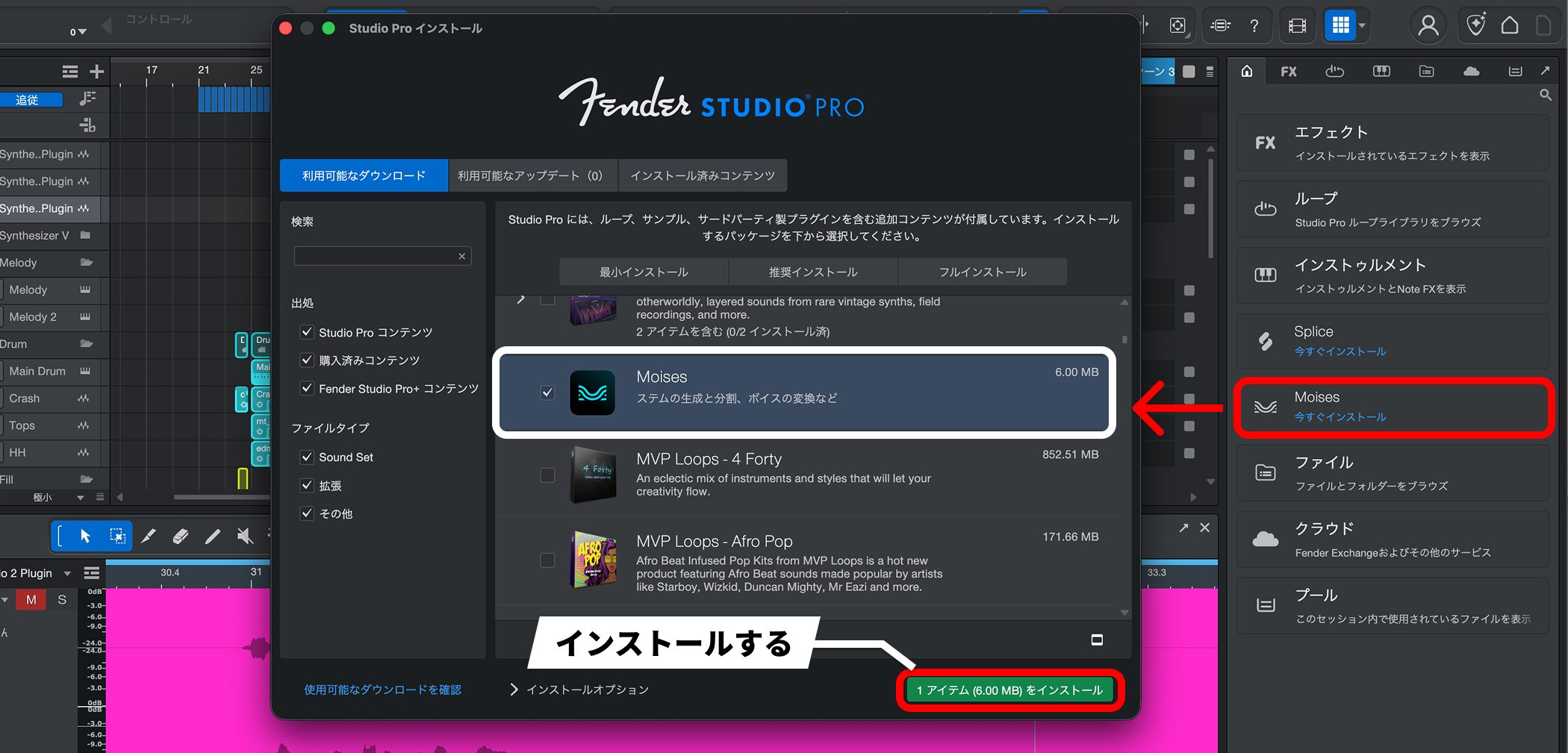The height and width of the screenshot is (753, 1568).
Task: Switch to 利用可能なダウンロード tab
Action: 364,175
